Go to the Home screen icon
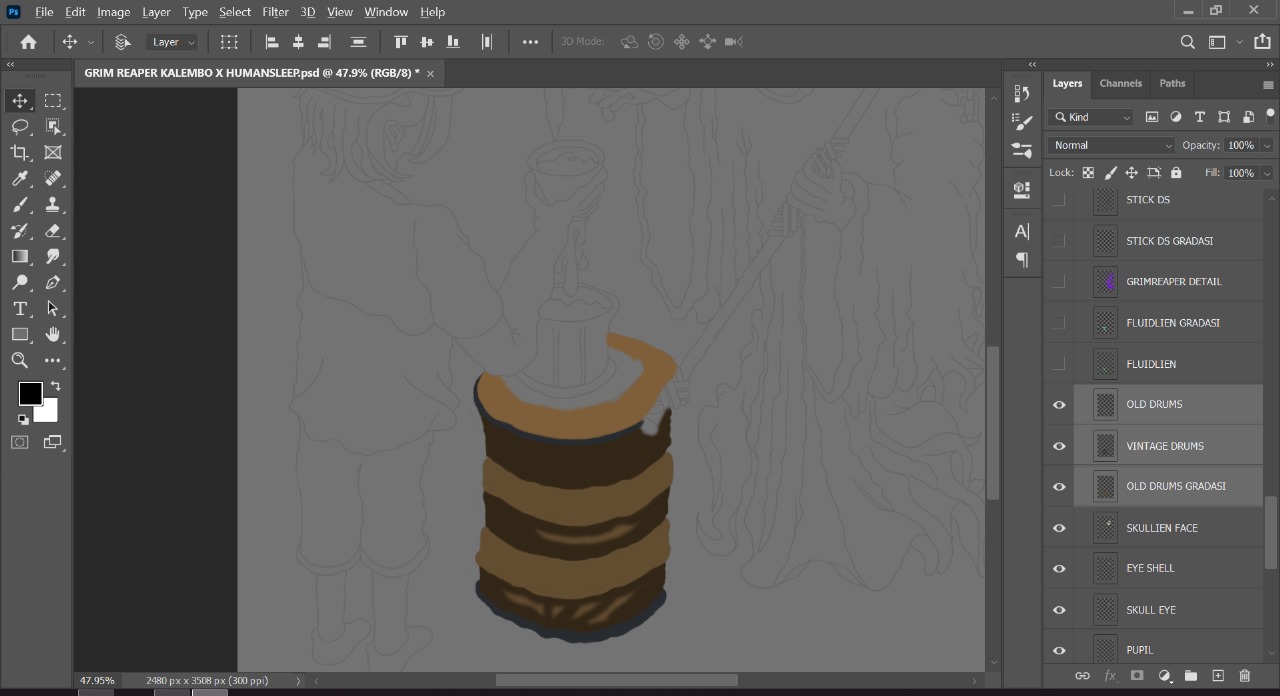Image resolution: width=1280 pixels, height=696 pixels. [x=29, y=42]
